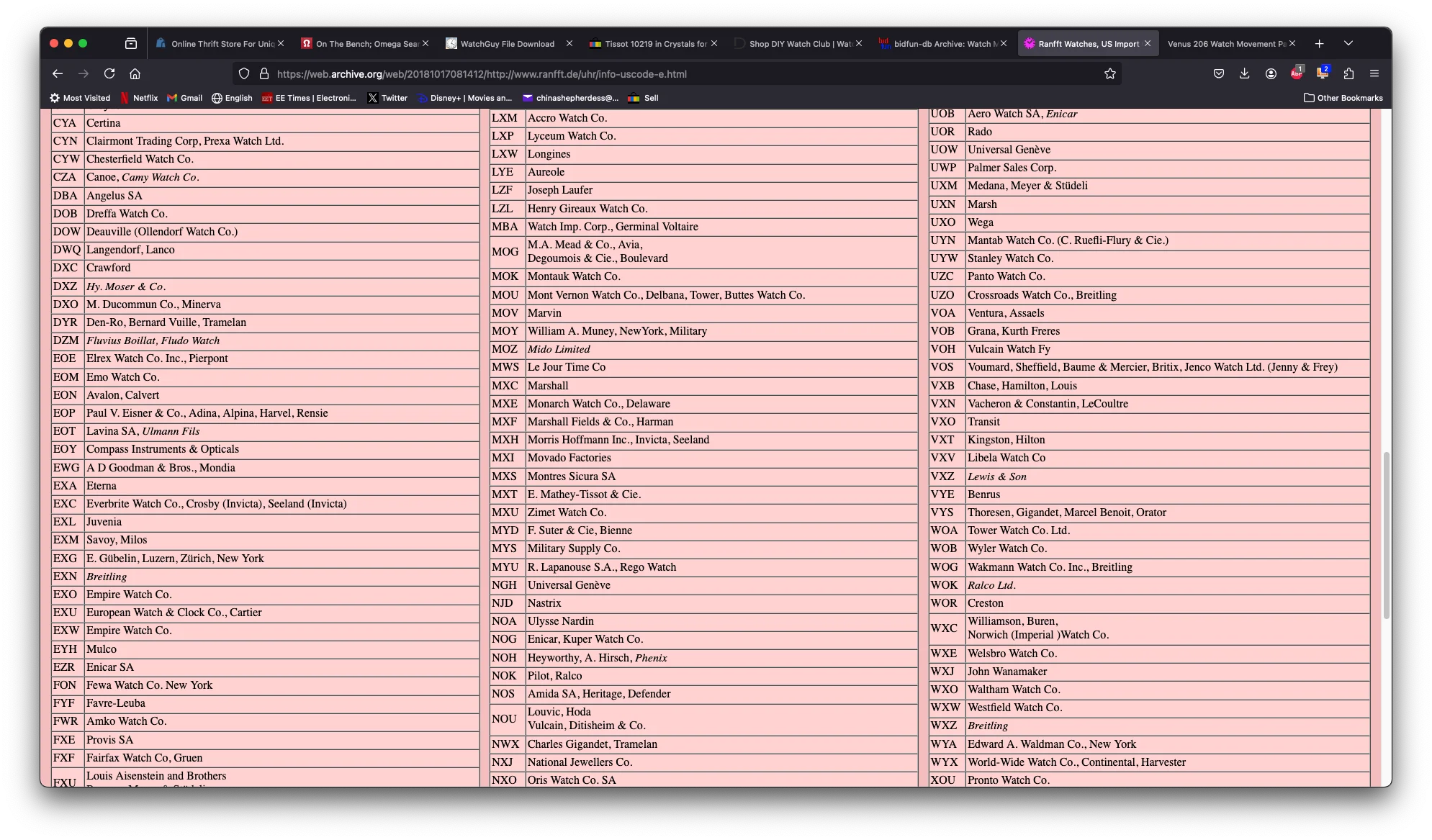
Task: Switch to WatchGuy File Download tab
Action: pos(507,44)
